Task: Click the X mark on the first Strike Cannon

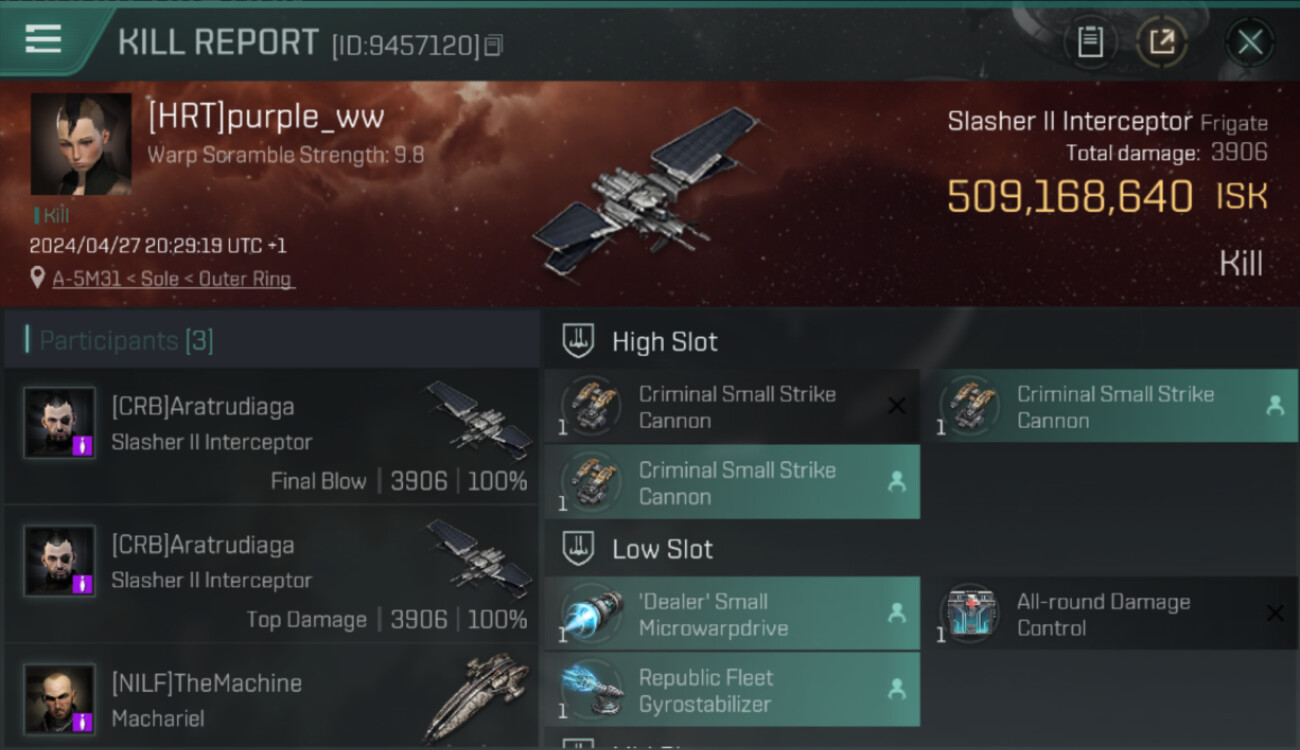Action: click(897, 406)
